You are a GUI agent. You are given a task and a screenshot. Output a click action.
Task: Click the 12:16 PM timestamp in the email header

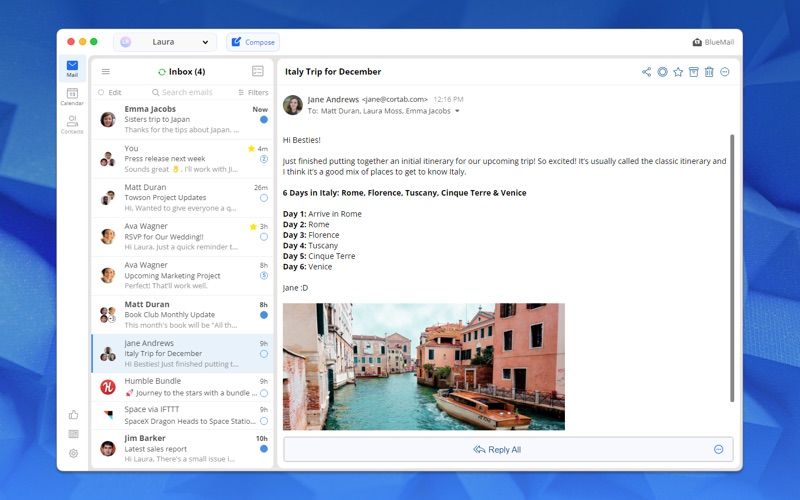click(448, 99)
